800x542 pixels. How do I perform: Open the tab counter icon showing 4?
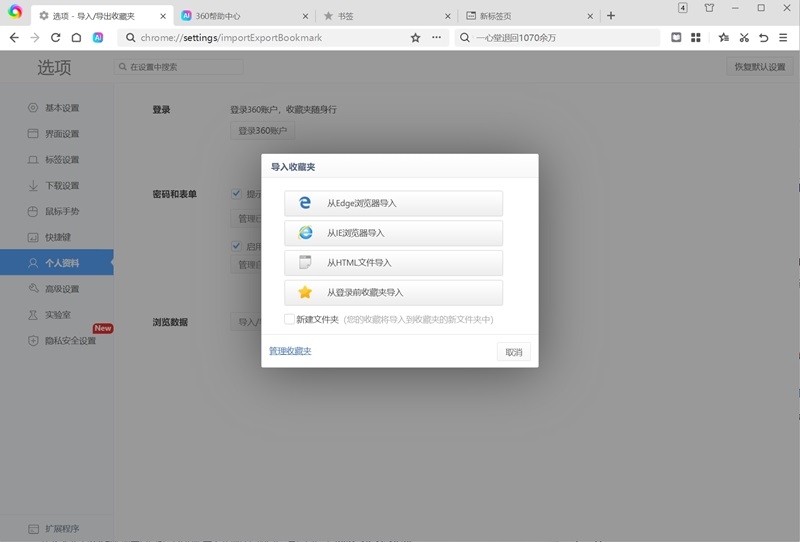click(x=683, y=8)
